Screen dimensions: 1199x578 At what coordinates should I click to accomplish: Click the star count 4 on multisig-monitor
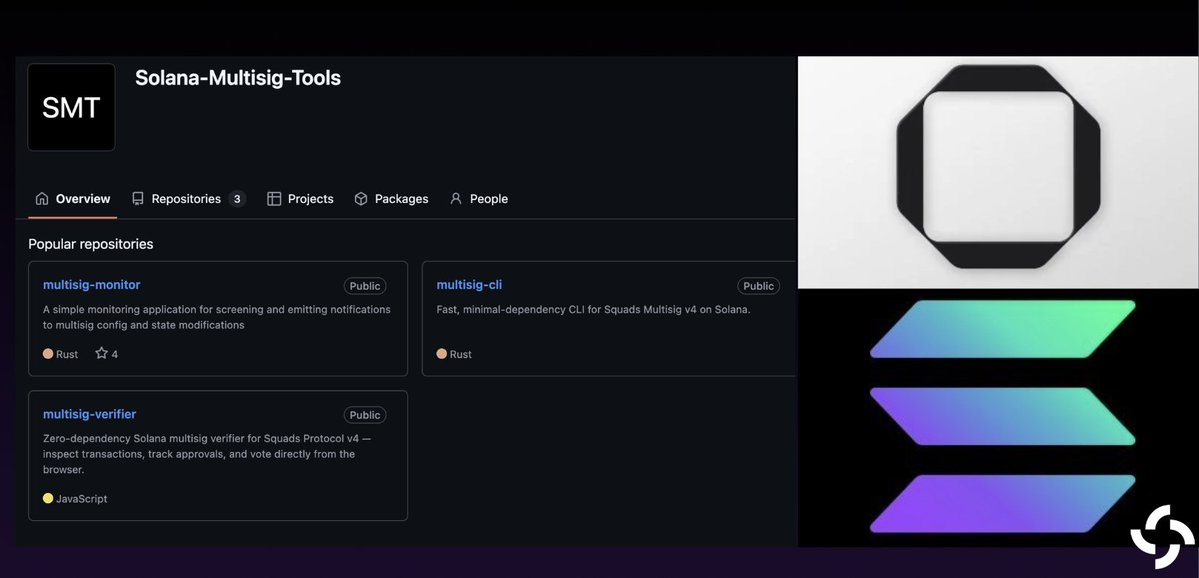115,354
